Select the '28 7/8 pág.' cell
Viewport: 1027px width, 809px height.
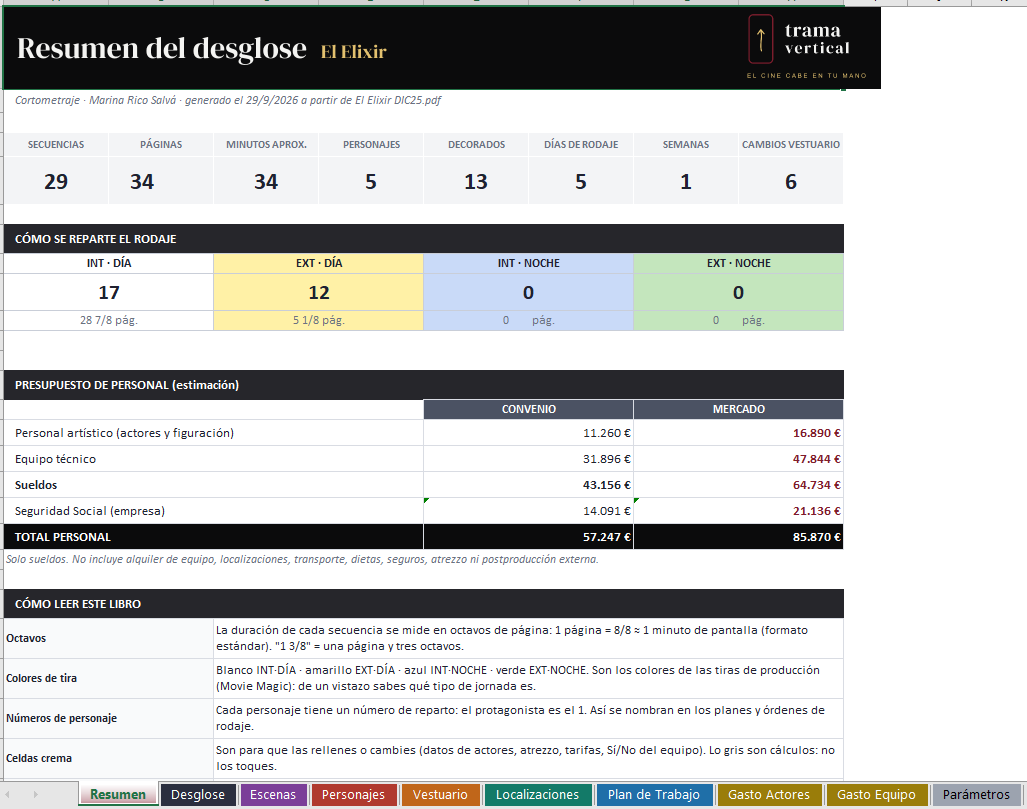point(109,320)
